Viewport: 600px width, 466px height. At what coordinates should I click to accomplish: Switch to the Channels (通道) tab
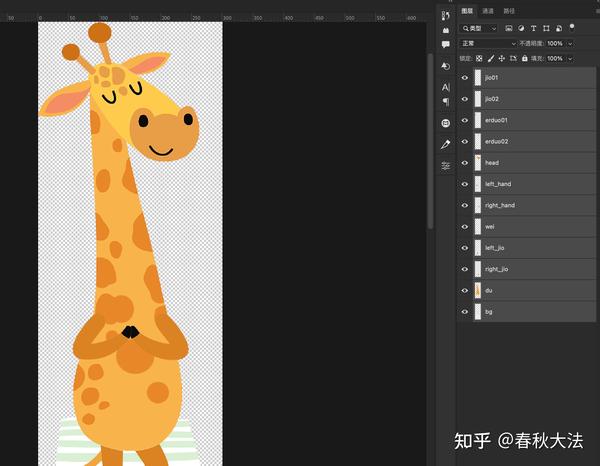(488, 11)
